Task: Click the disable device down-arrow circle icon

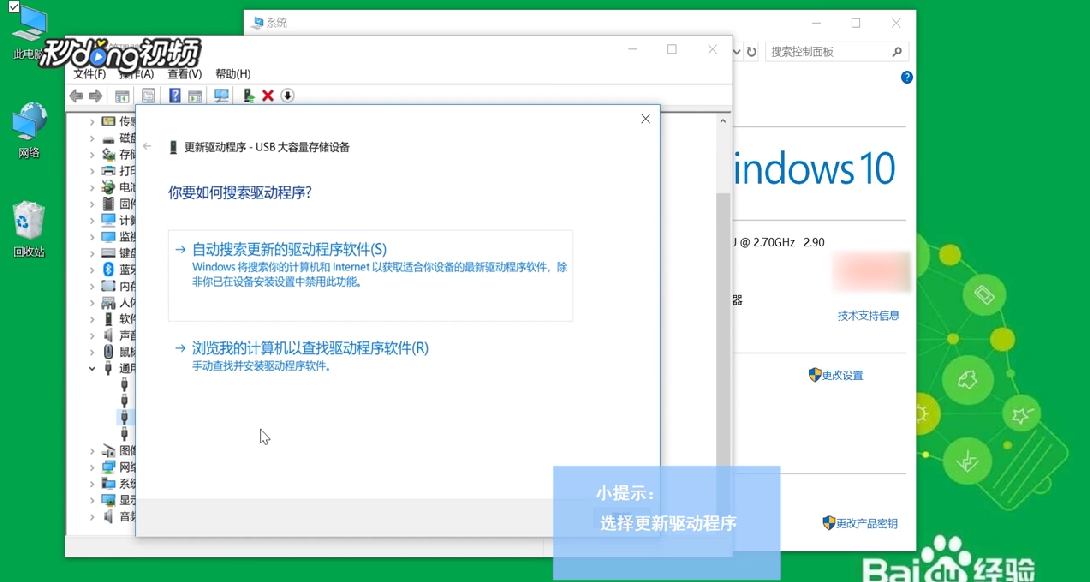Action: tap(287, 96)
